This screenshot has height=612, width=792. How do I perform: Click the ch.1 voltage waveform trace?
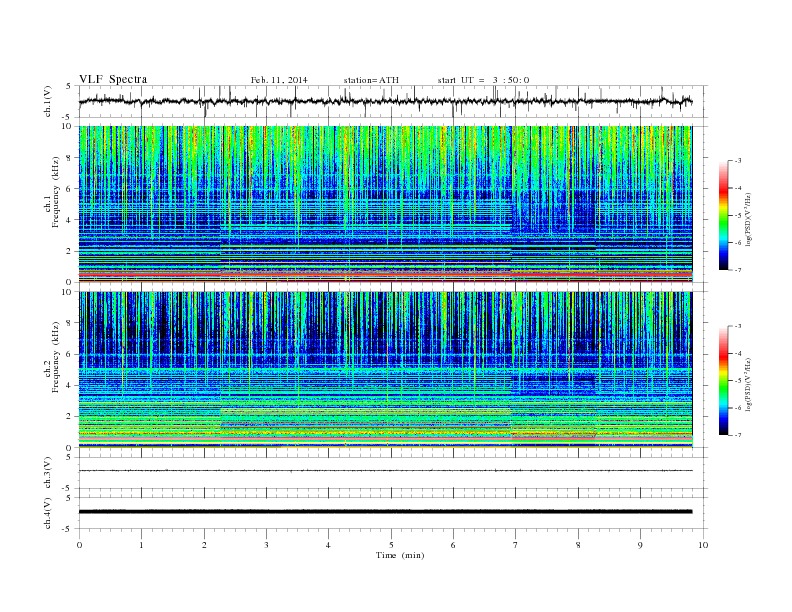(x=385, y=101)
